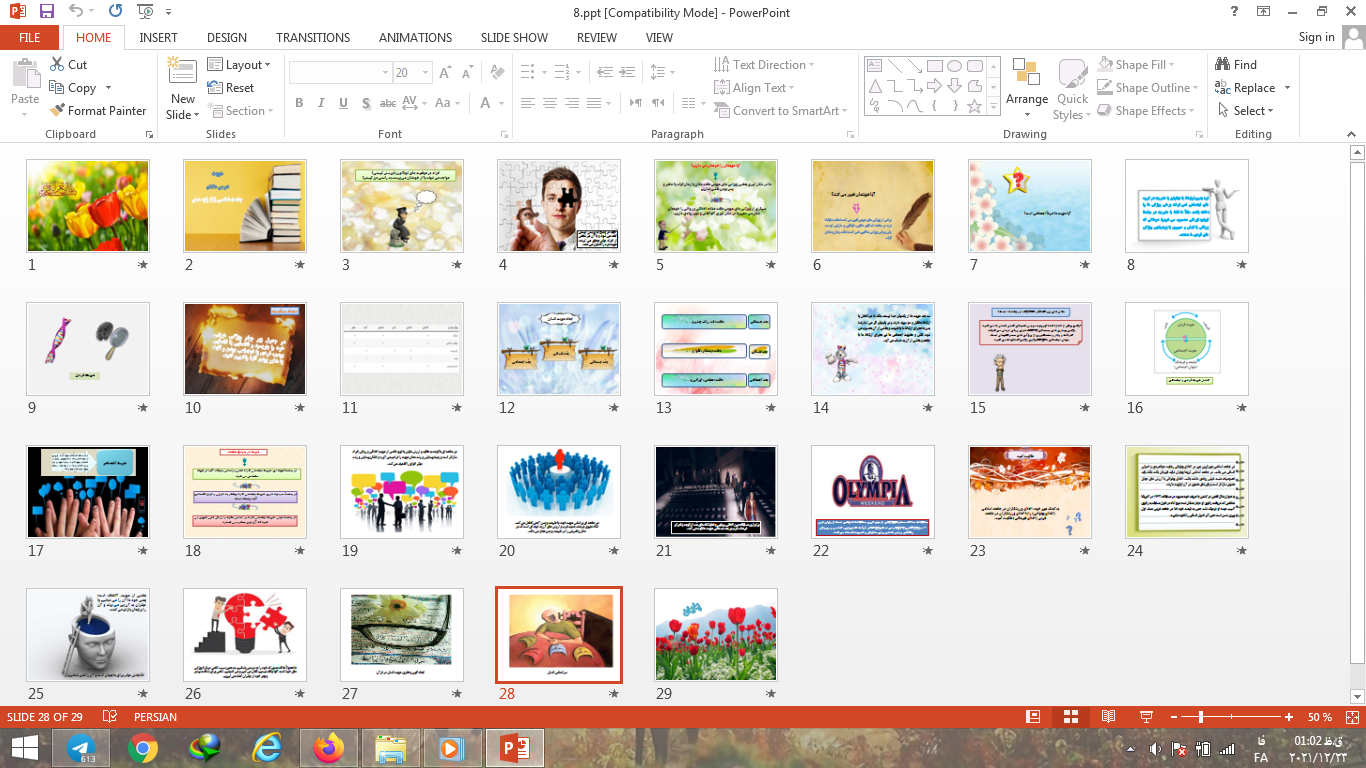This screenshot has width=1366, height=768.
Task: Expand the Layout dropdown
Action: (240, 64)
